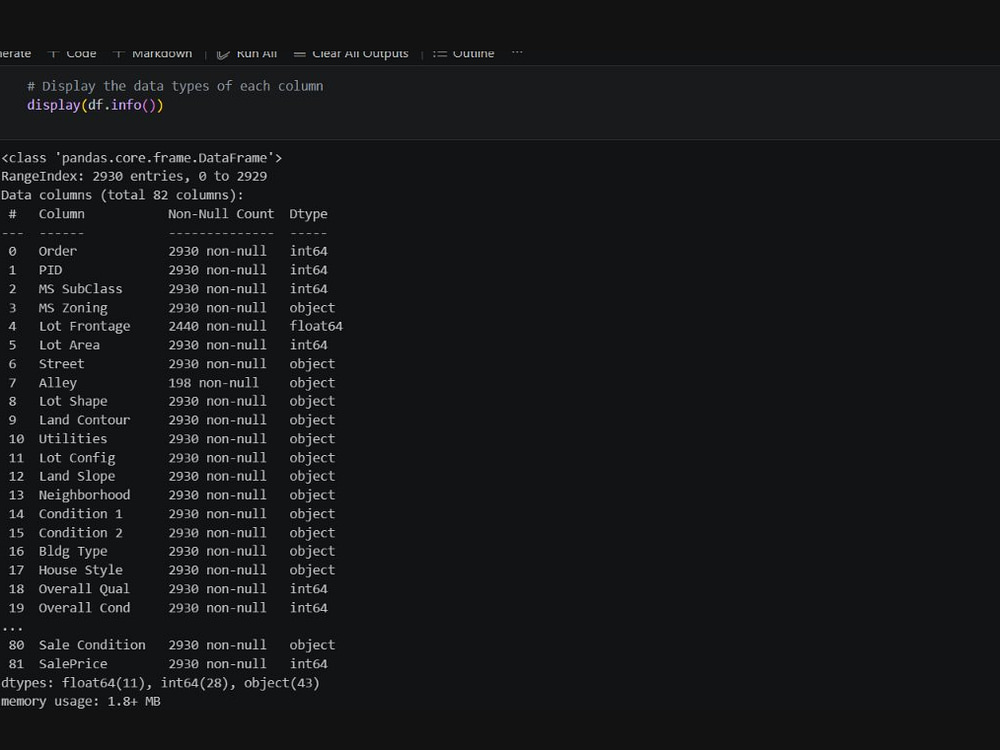The image size is (1000, 750).
Task: Click the 'float64' dtype of Lot Frontage
Action: (x=316, y=326)
